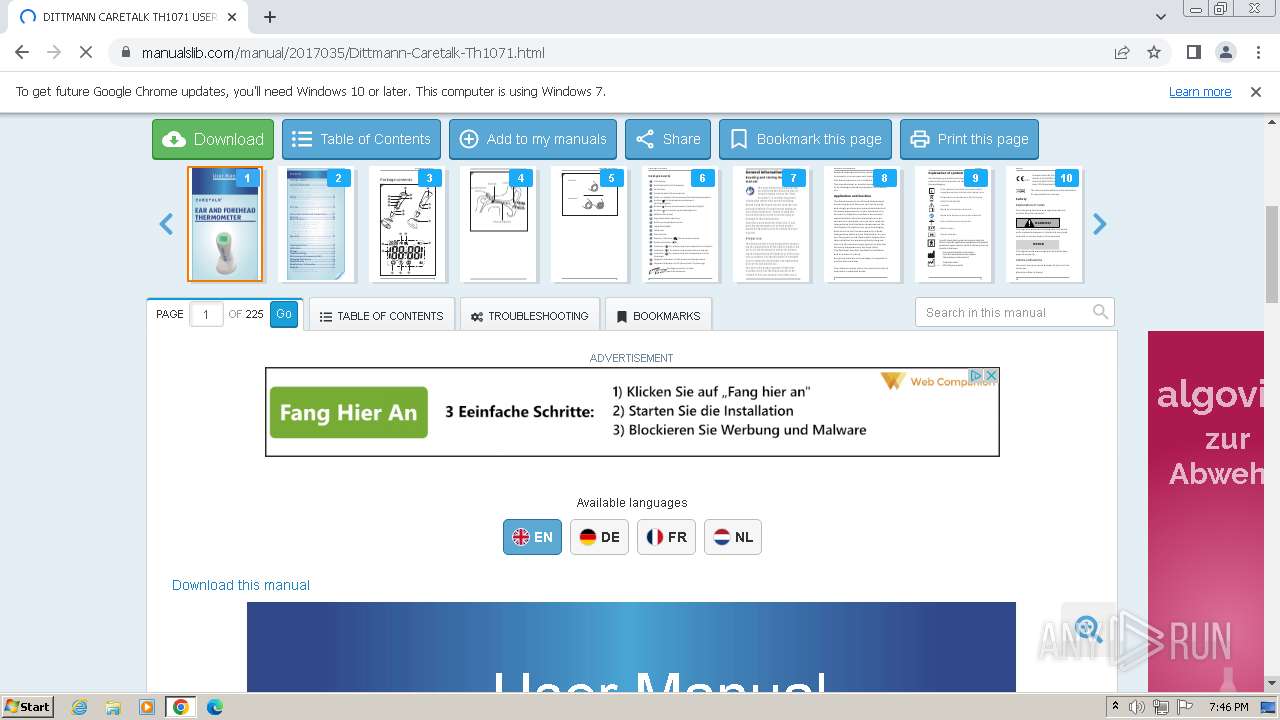
Task: Dismiss the Chrome update notification bar
Action: point(1256,91)
